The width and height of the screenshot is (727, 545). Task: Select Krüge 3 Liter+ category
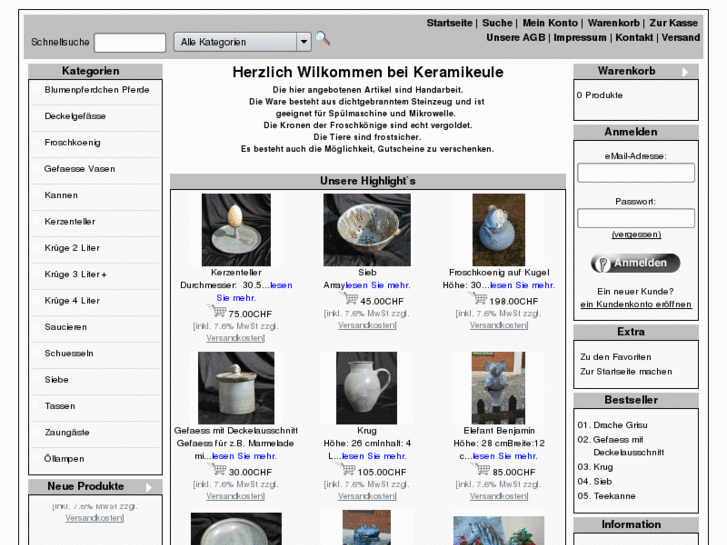tap(75, 274)
